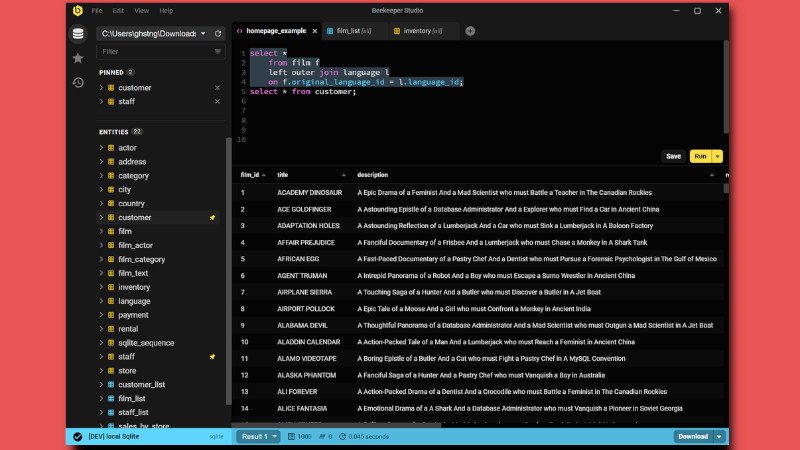Viewport: 800px width, 450px height.
Task: Close the homepage_example tab
Action: coord(315,31)
